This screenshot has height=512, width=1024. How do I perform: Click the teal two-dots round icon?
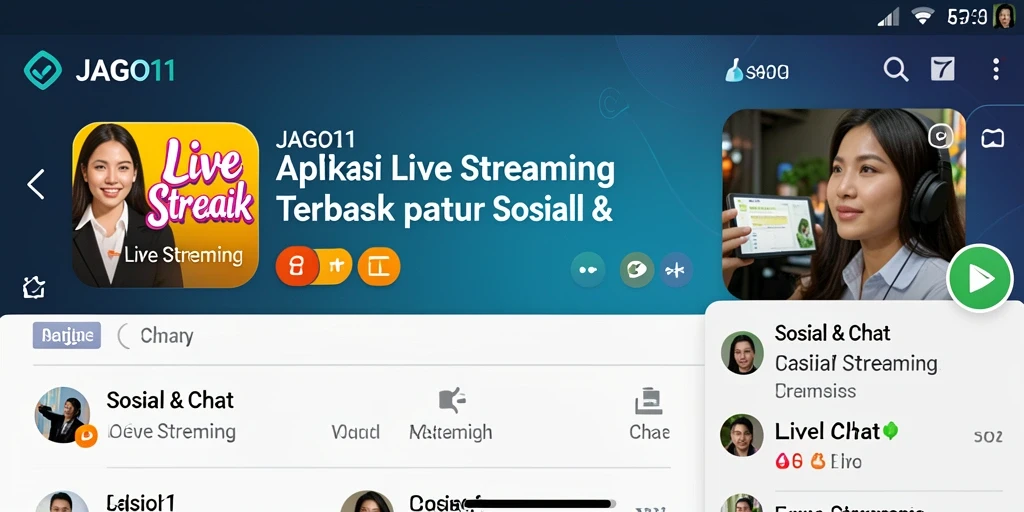588,270
